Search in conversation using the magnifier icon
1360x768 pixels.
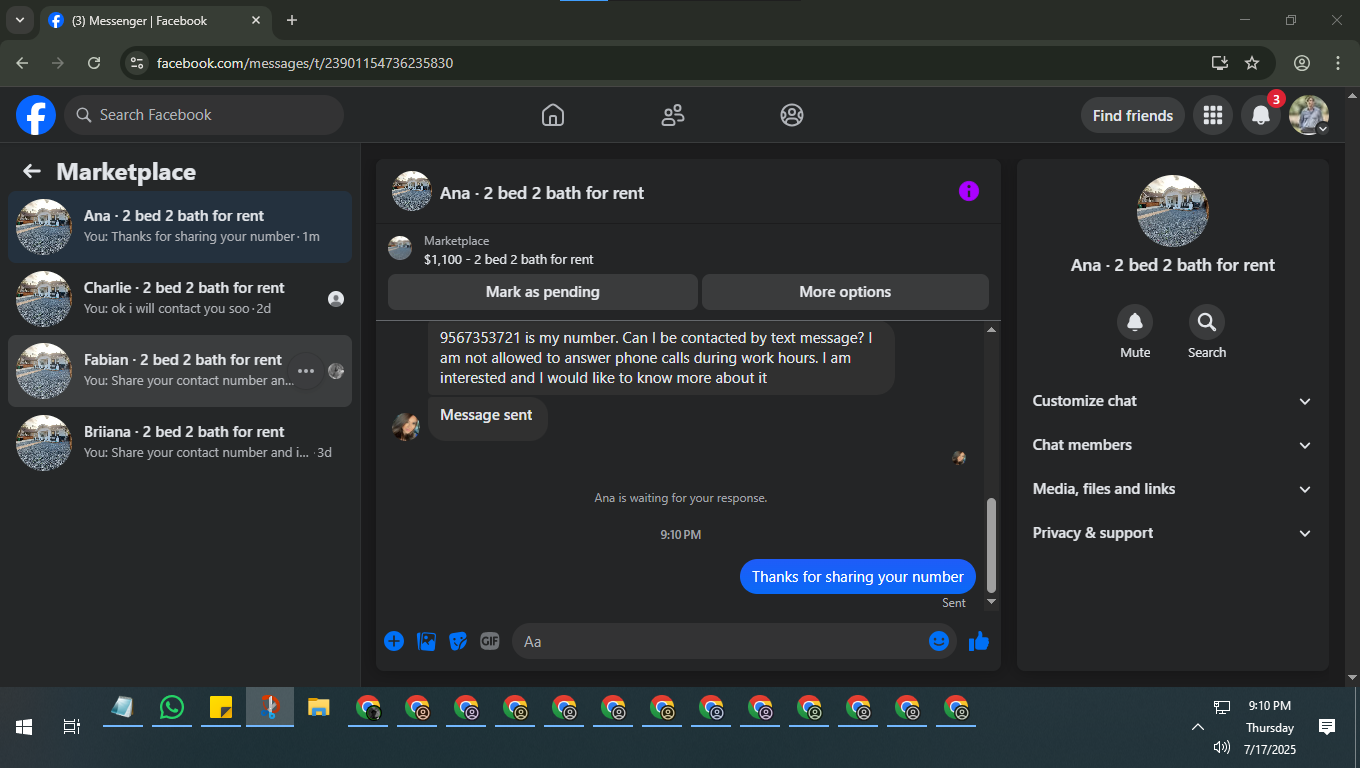(x=1207, y=322)
